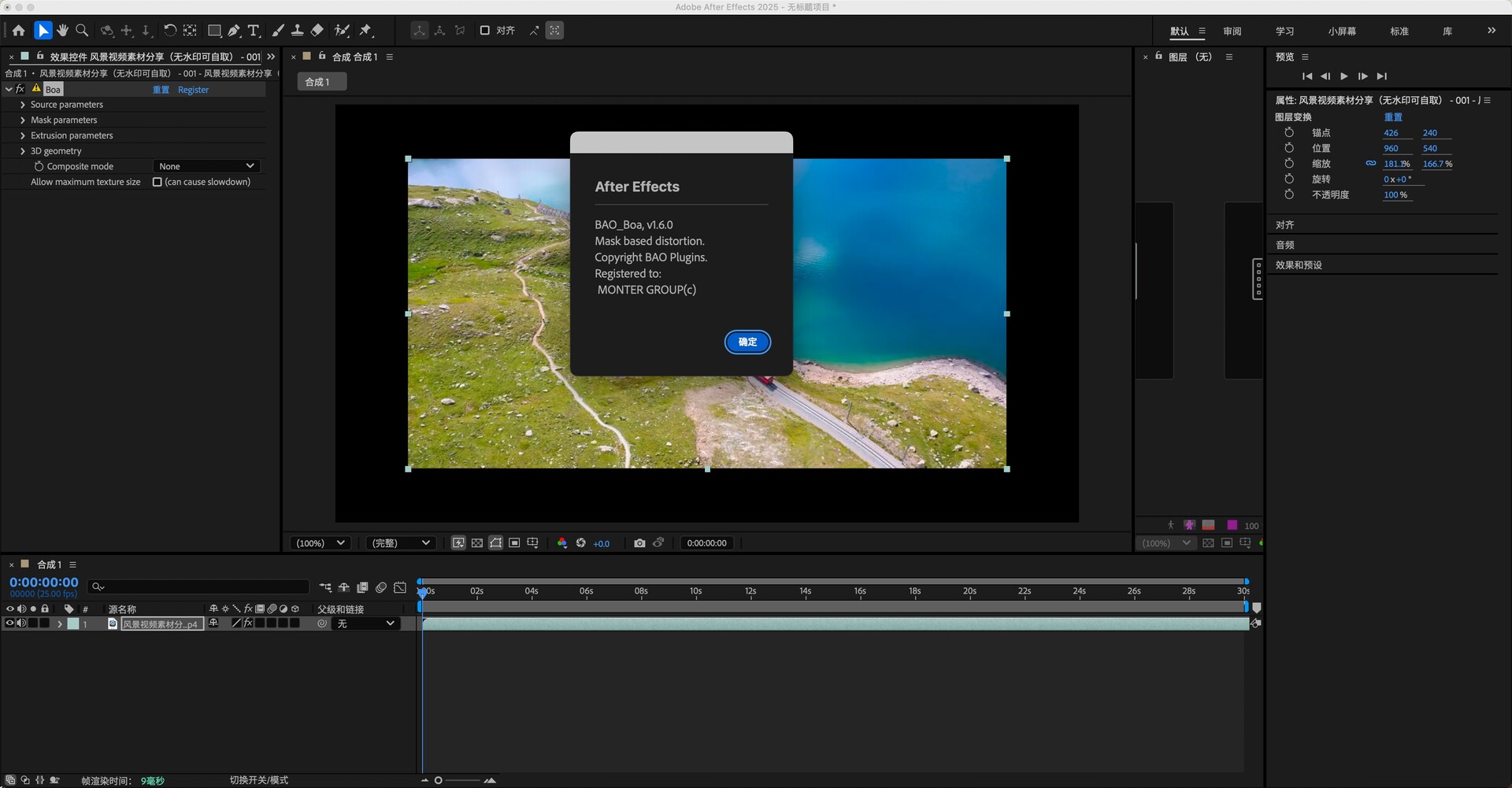Select the Rotation tool

pos(169,31)
